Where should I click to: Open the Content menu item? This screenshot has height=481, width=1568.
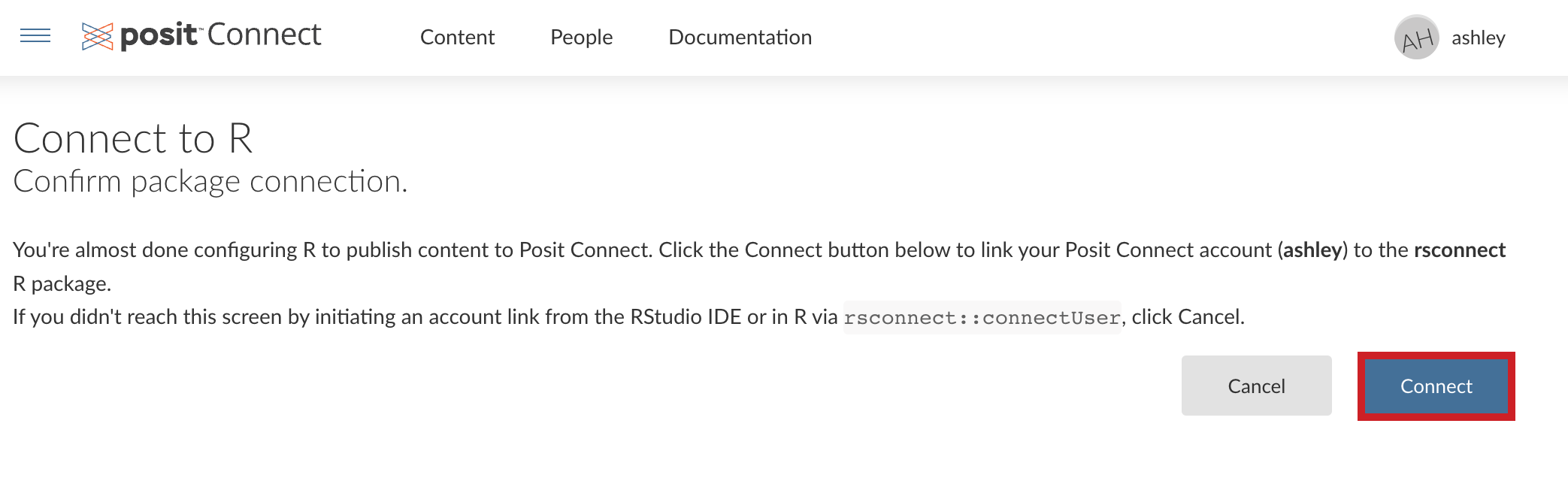point(457,37)
